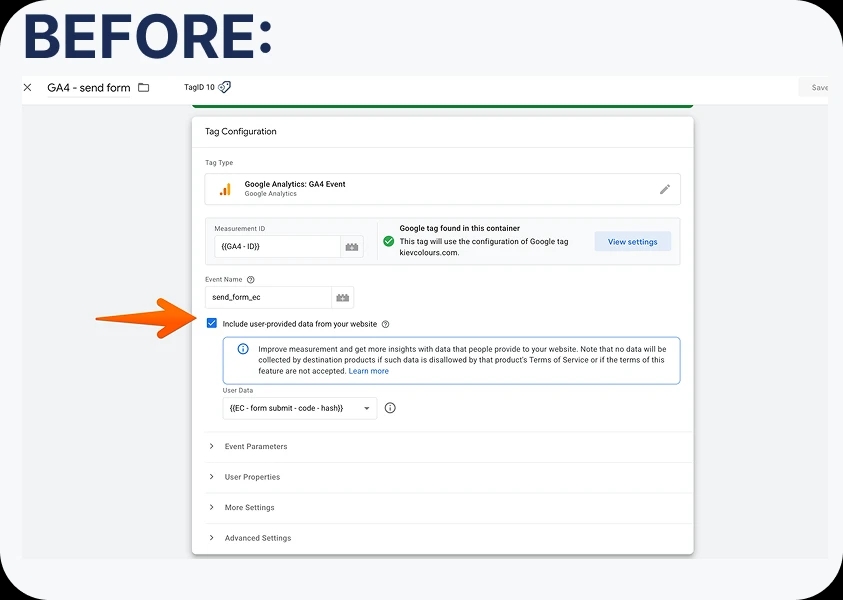Click the green checkmark status icon
This screenshot has height=600, width=843.
pyautogui.click(x=389, y=241)
